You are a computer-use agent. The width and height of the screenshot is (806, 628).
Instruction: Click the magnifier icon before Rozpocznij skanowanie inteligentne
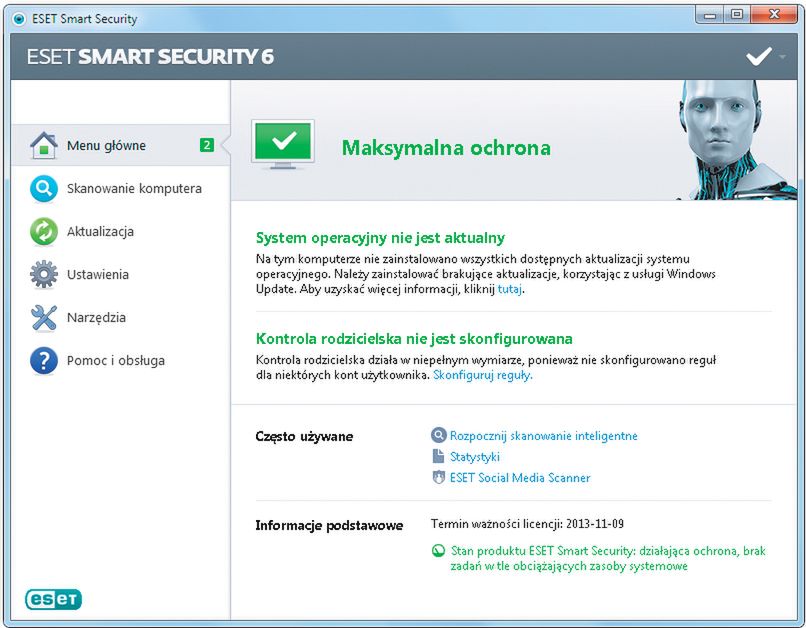click(438, 435)
